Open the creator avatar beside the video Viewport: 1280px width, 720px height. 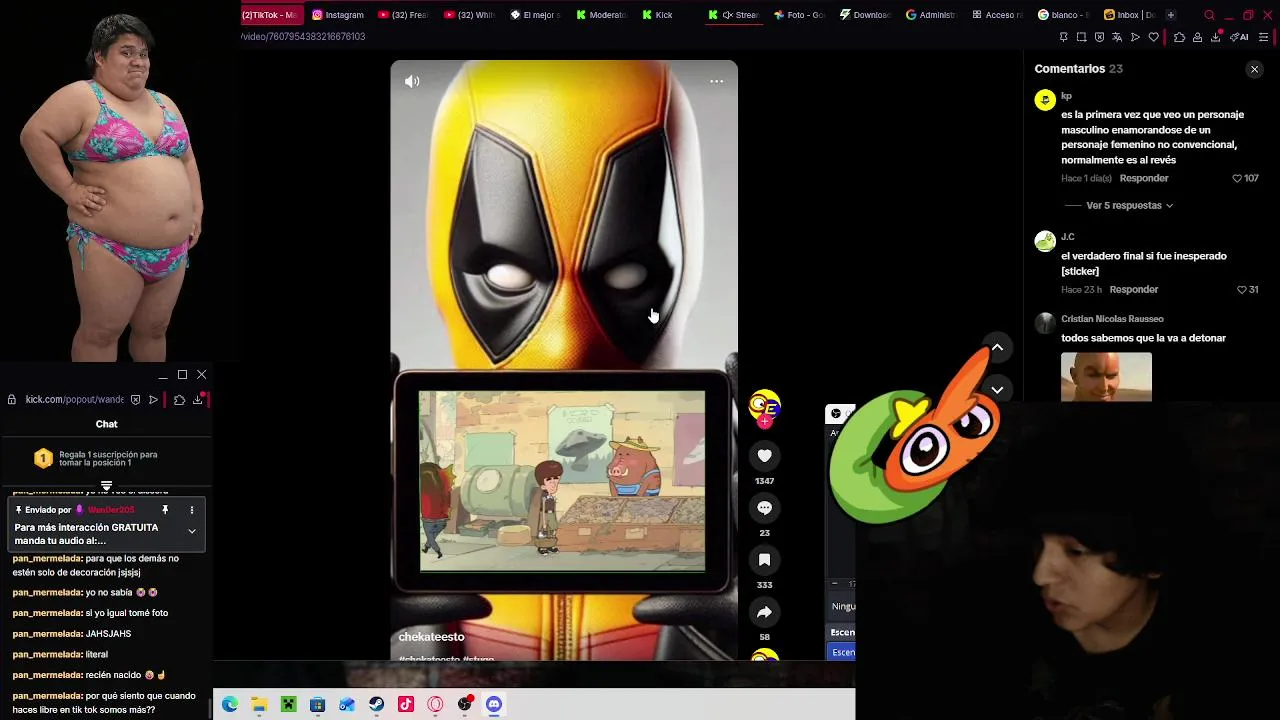[764, 405]
